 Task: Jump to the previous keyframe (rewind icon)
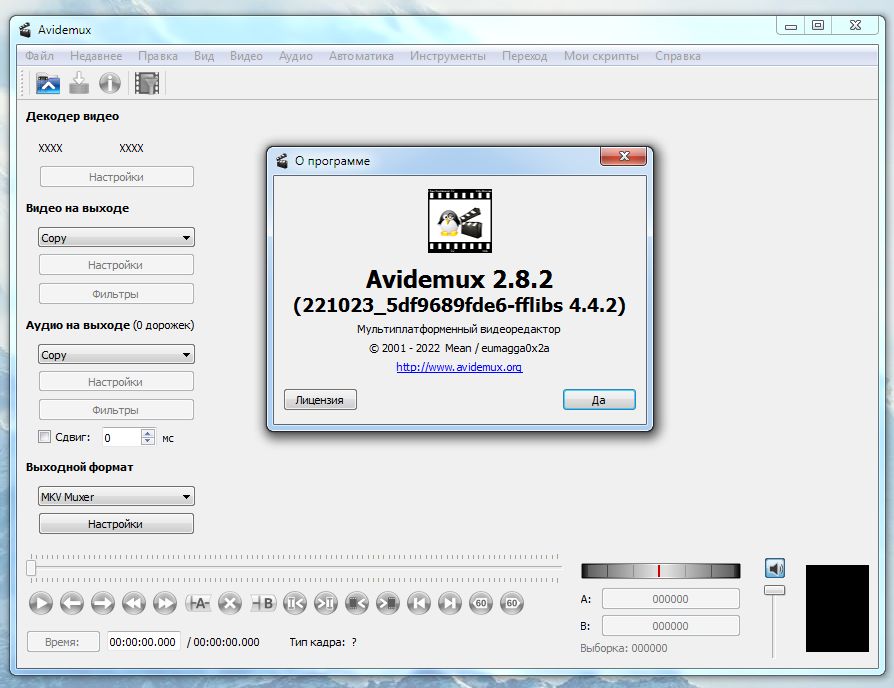point(134,603)
